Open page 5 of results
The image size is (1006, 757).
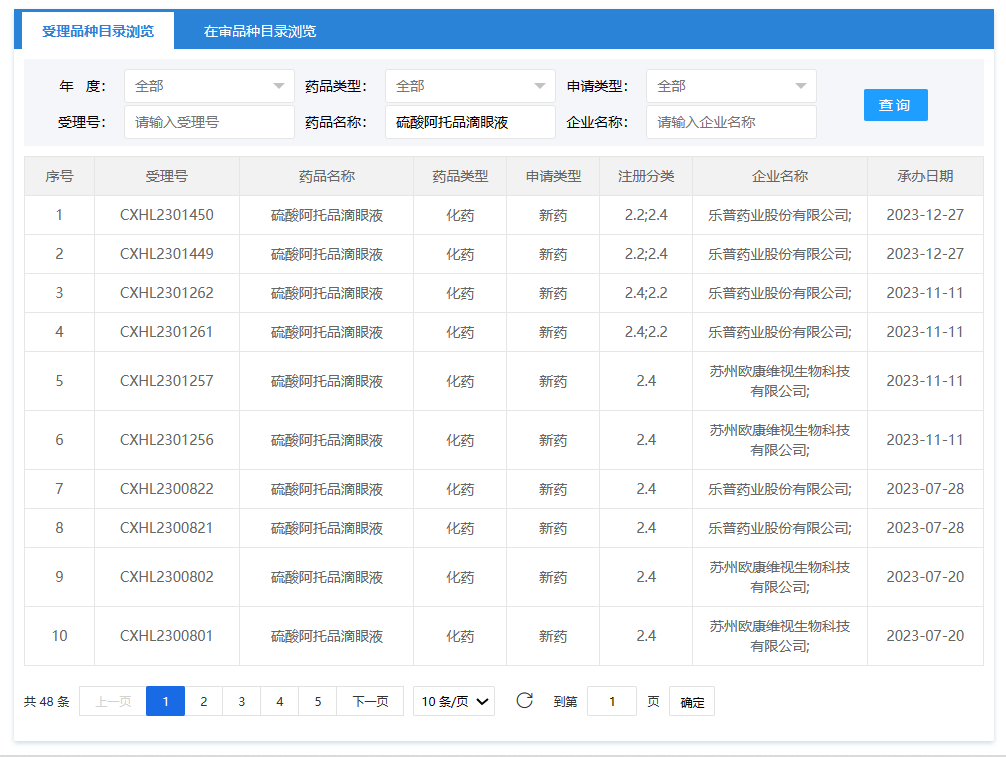tap(317, 701)
